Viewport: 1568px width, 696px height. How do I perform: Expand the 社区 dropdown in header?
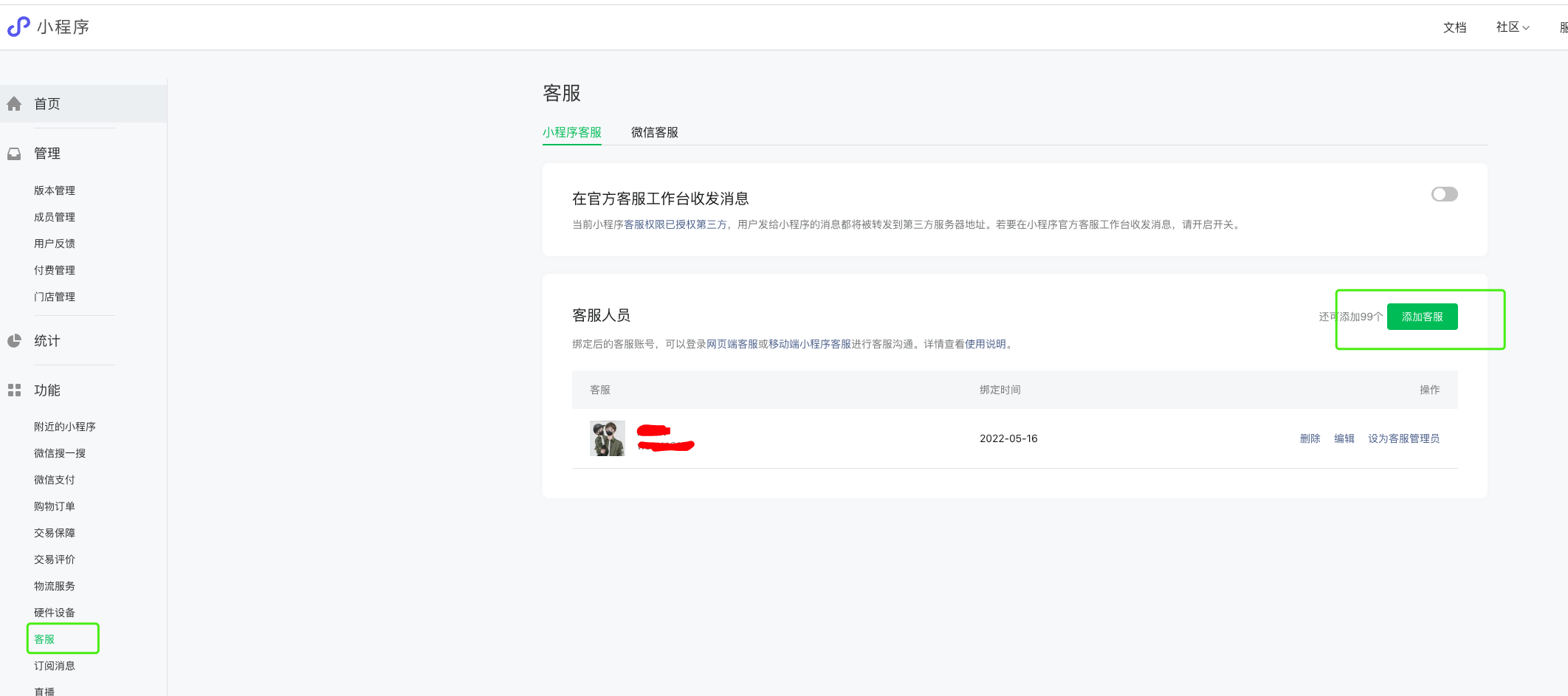pos(1512,27)
